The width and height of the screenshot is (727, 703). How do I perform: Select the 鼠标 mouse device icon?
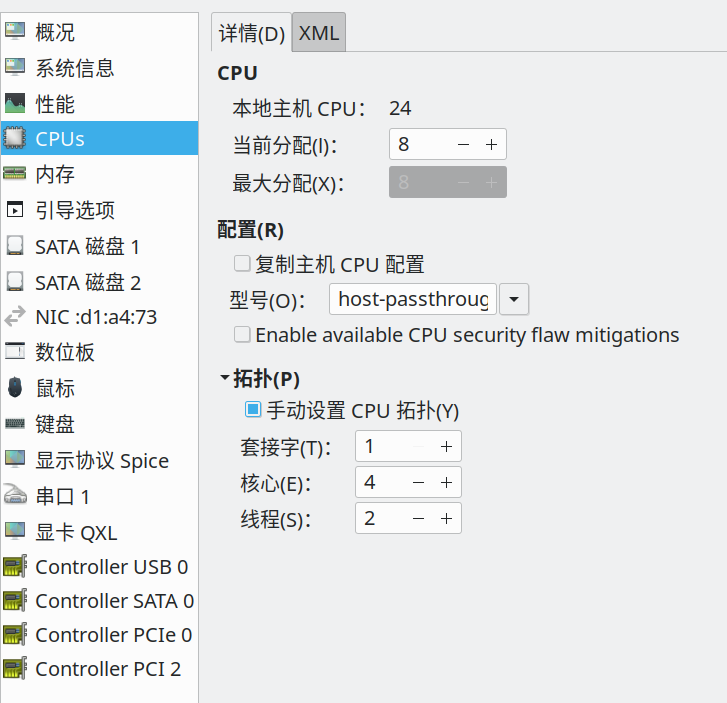coord(15,388)
